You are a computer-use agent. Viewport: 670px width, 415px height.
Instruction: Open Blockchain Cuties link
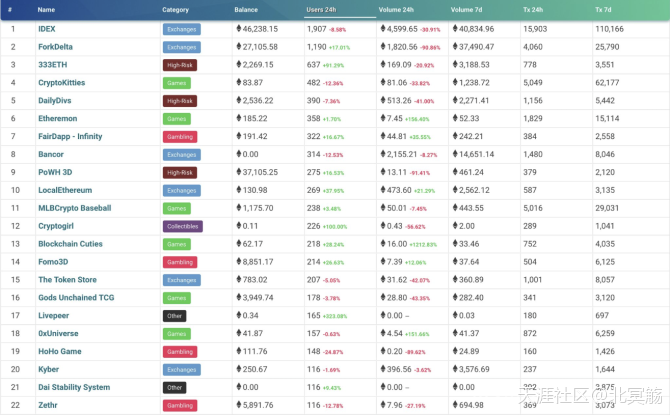(71, 244)
